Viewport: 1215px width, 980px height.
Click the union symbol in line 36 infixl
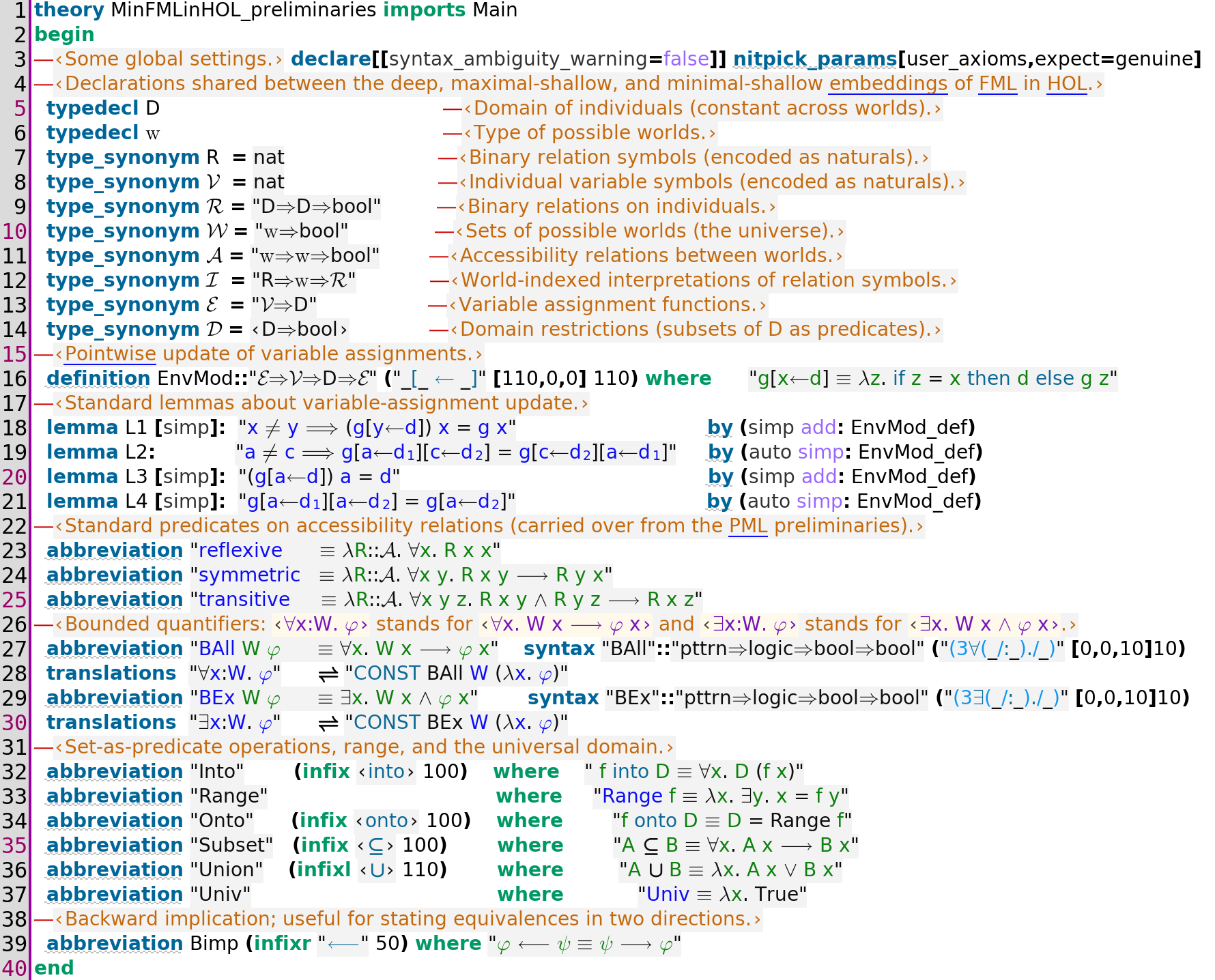377,870
